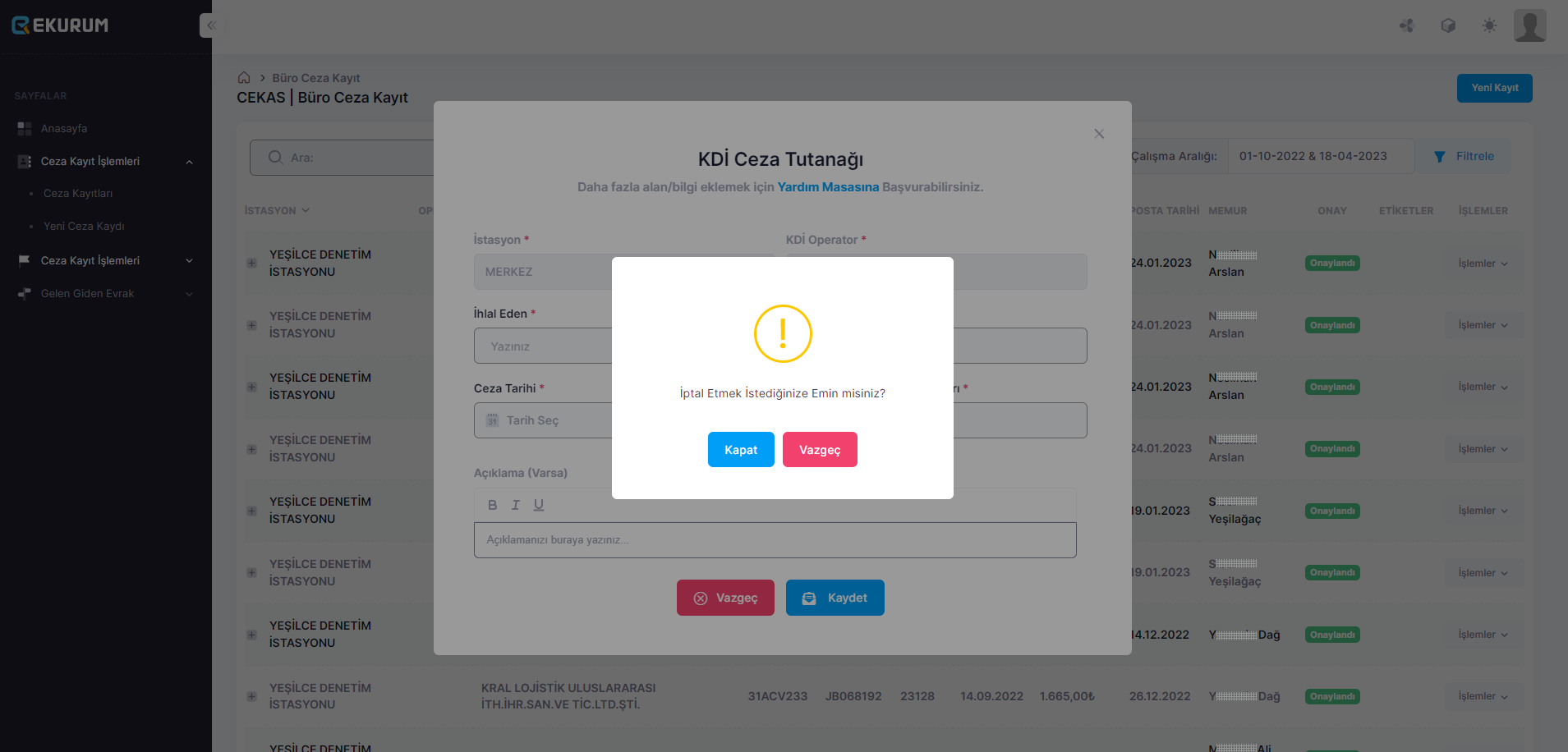1568x752 pixels.
Task: Select Yeni Ceza Kaydı sidebar item
Action: tap(84, 227)
